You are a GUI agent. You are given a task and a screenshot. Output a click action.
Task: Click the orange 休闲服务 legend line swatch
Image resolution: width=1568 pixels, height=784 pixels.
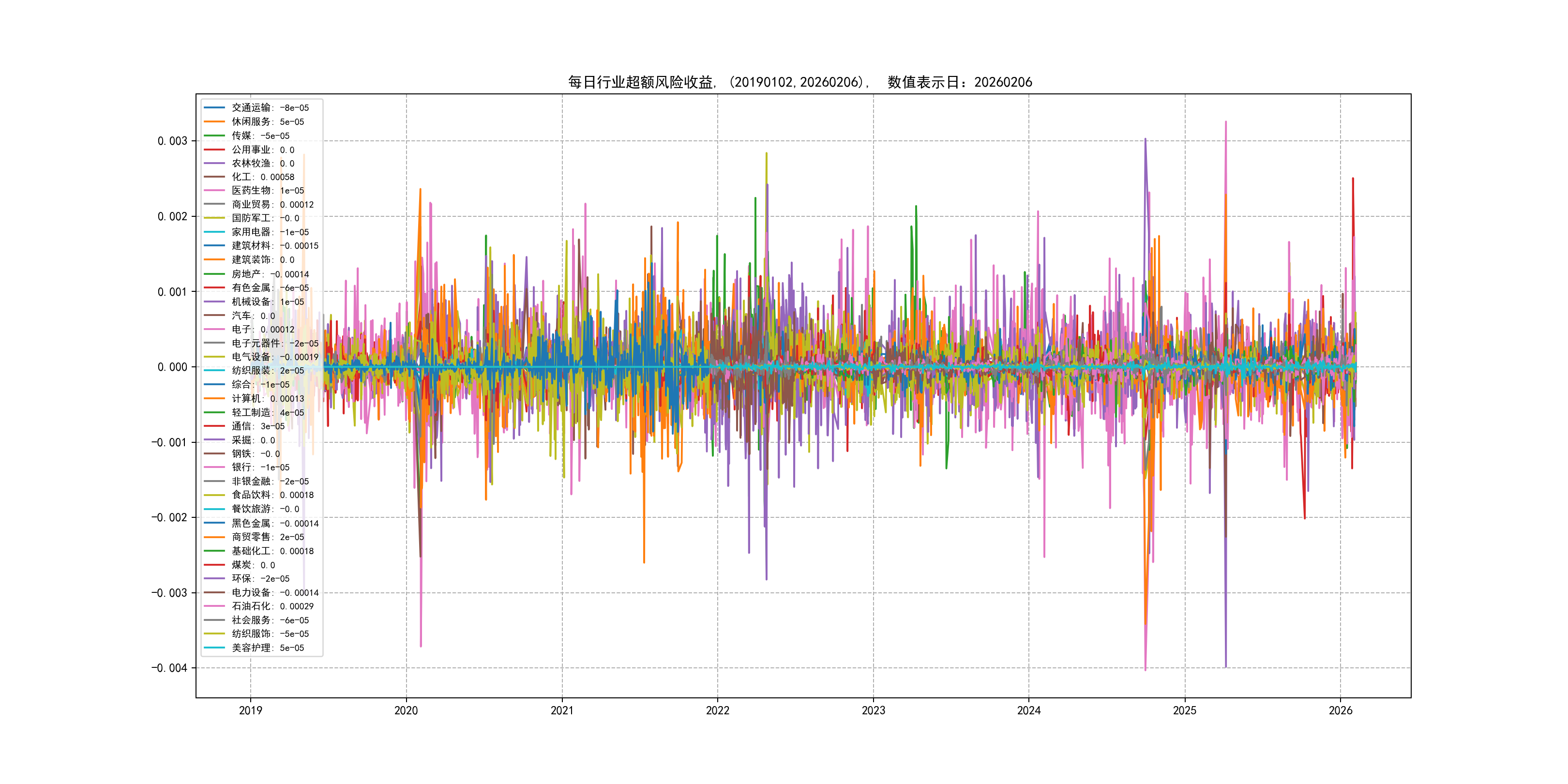click(x=214, y=122)
